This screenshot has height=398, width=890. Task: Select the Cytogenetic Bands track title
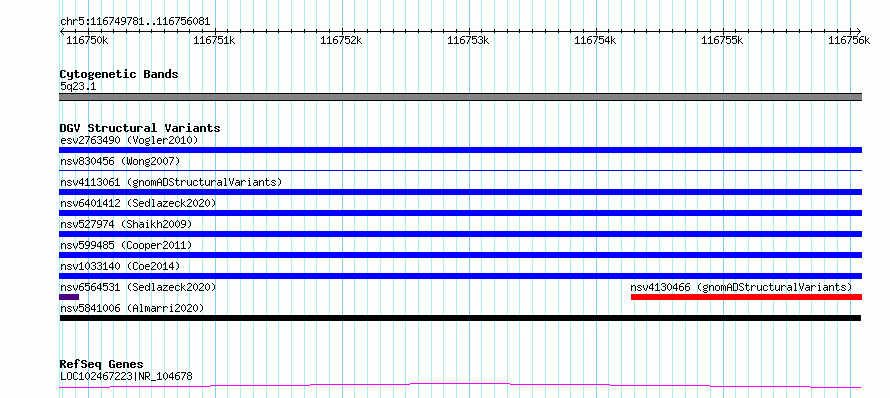119,74
